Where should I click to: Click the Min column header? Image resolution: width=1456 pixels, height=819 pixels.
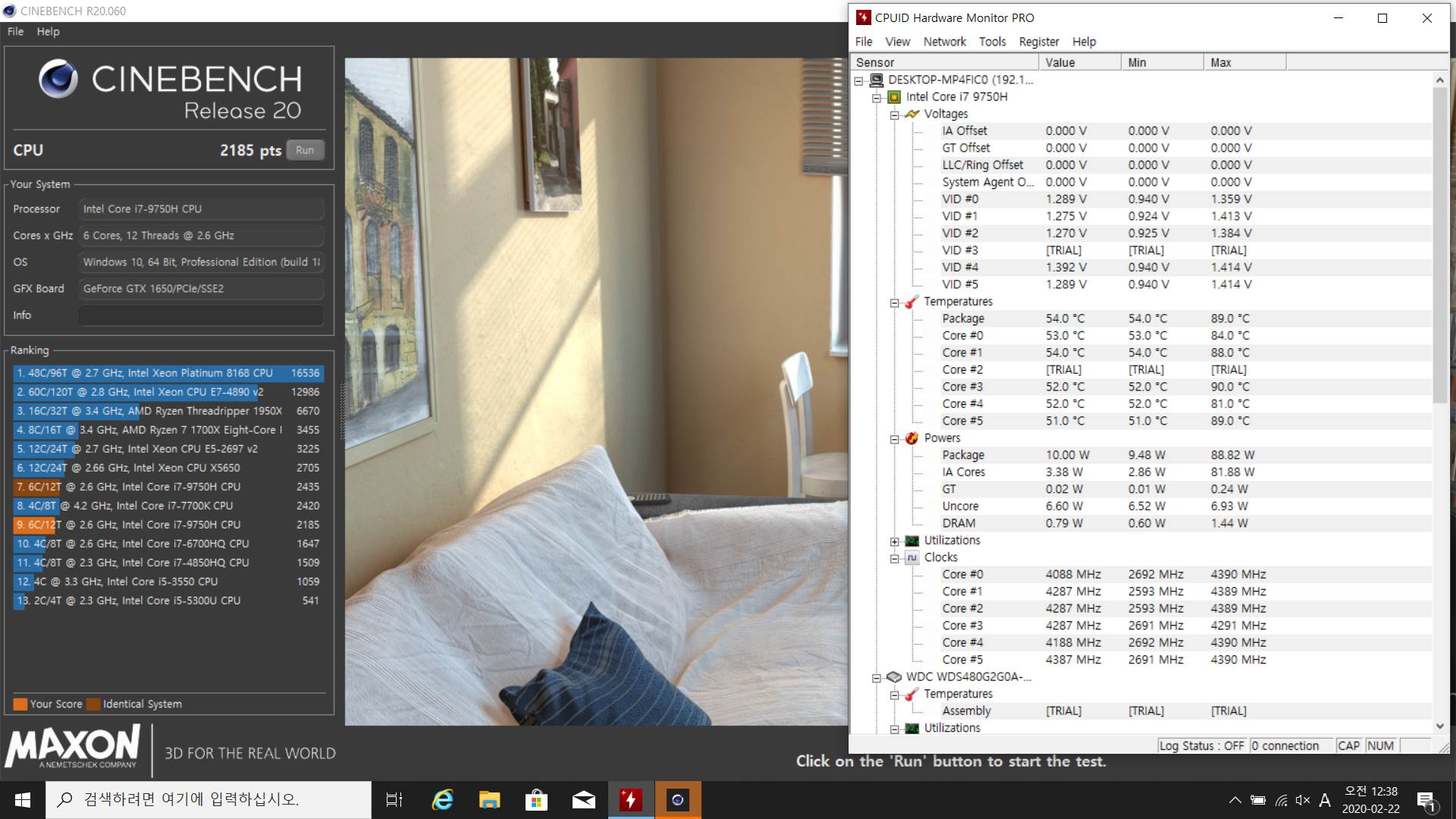pos(1162,62)
